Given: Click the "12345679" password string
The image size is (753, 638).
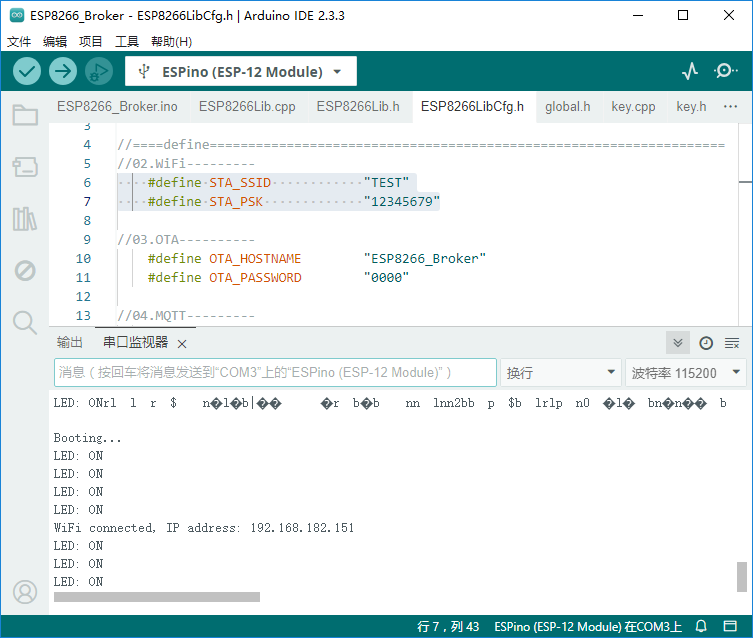Looking at the screenshot, I should (x=401, y=202).
